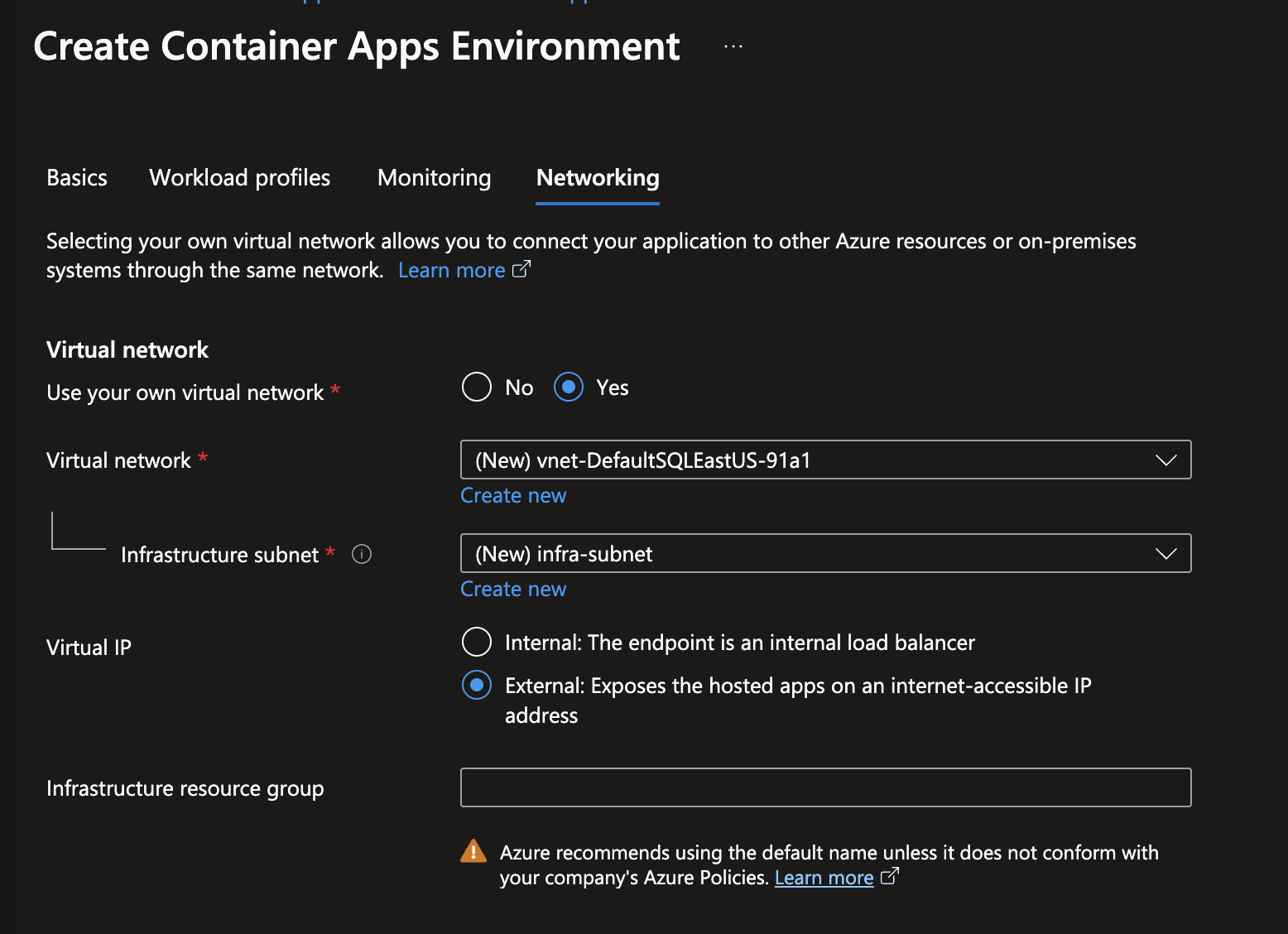1288x934 pixels.
Task: Click the external link icon in the warning message
Action: click(x=890, y=877)
